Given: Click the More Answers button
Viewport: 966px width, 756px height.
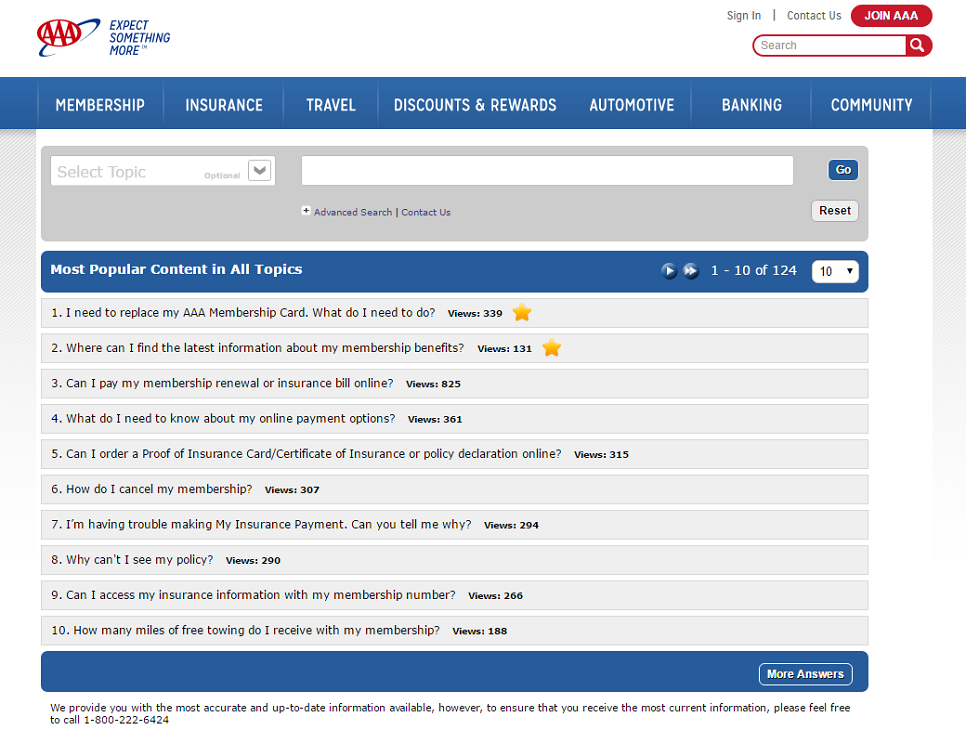Looking at the screenshot, I should coord(805,674).
